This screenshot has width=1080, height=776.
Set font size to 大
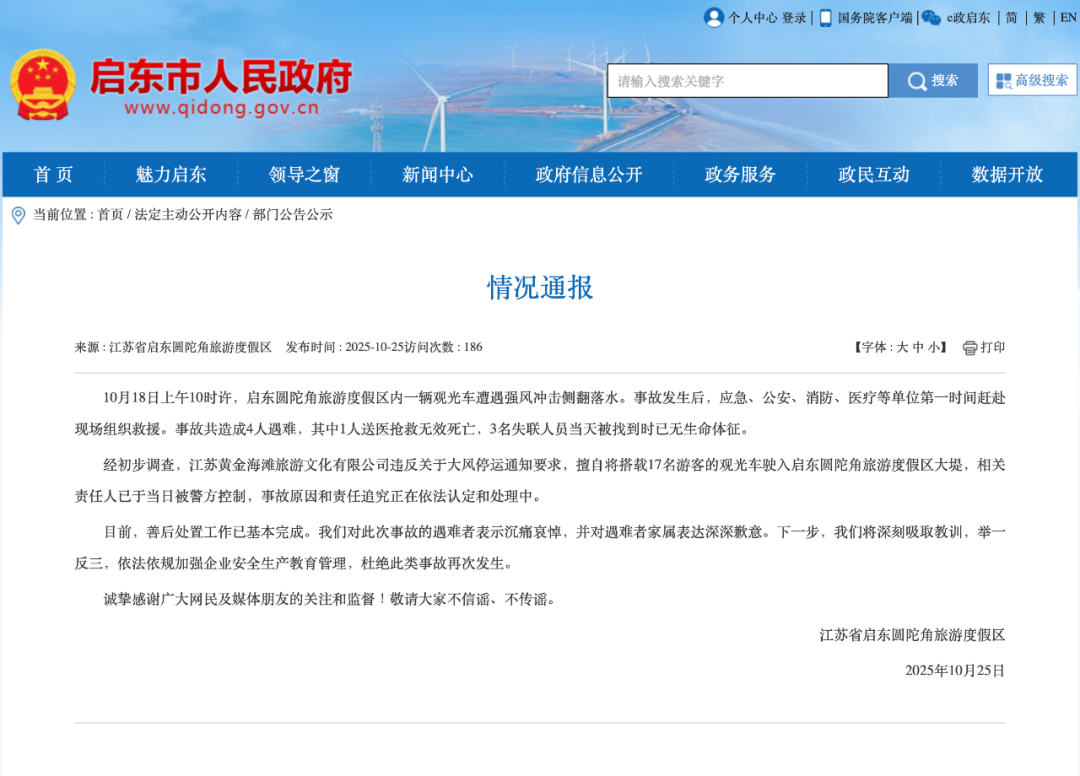902,348
